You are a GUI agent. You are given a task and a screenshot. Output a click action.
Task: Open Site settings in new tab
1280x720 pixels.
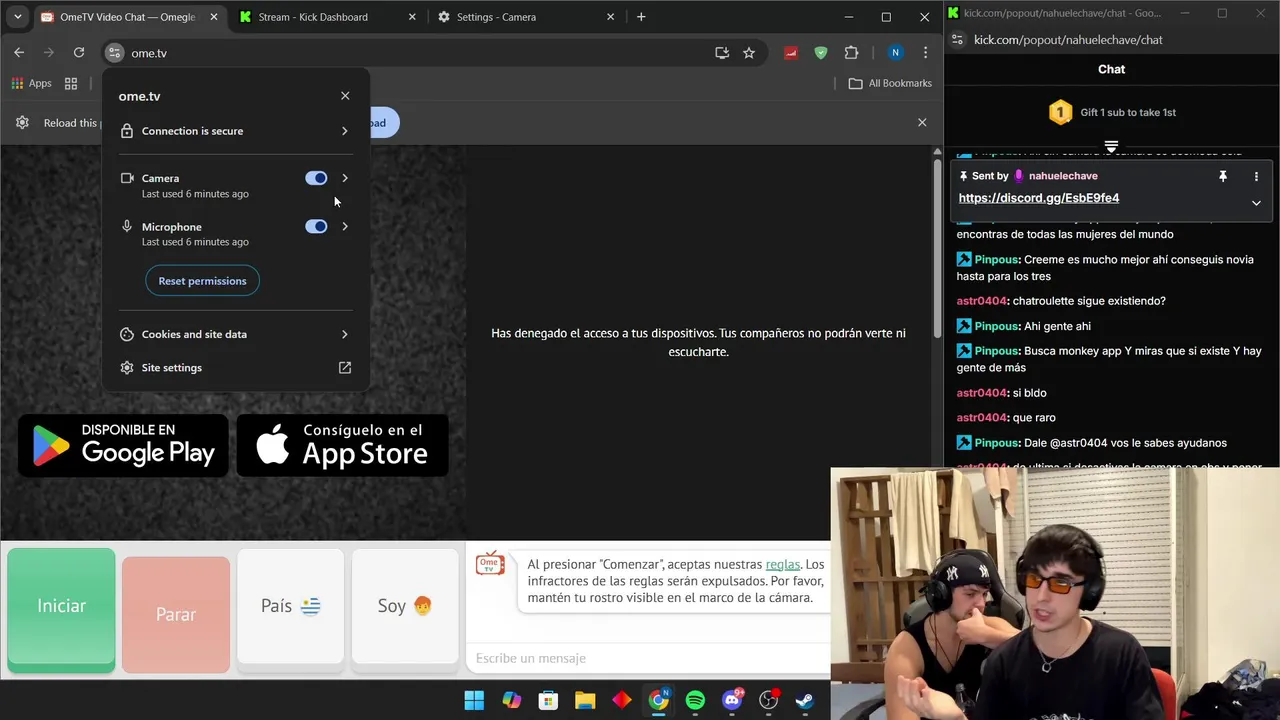tap(236, 368)
